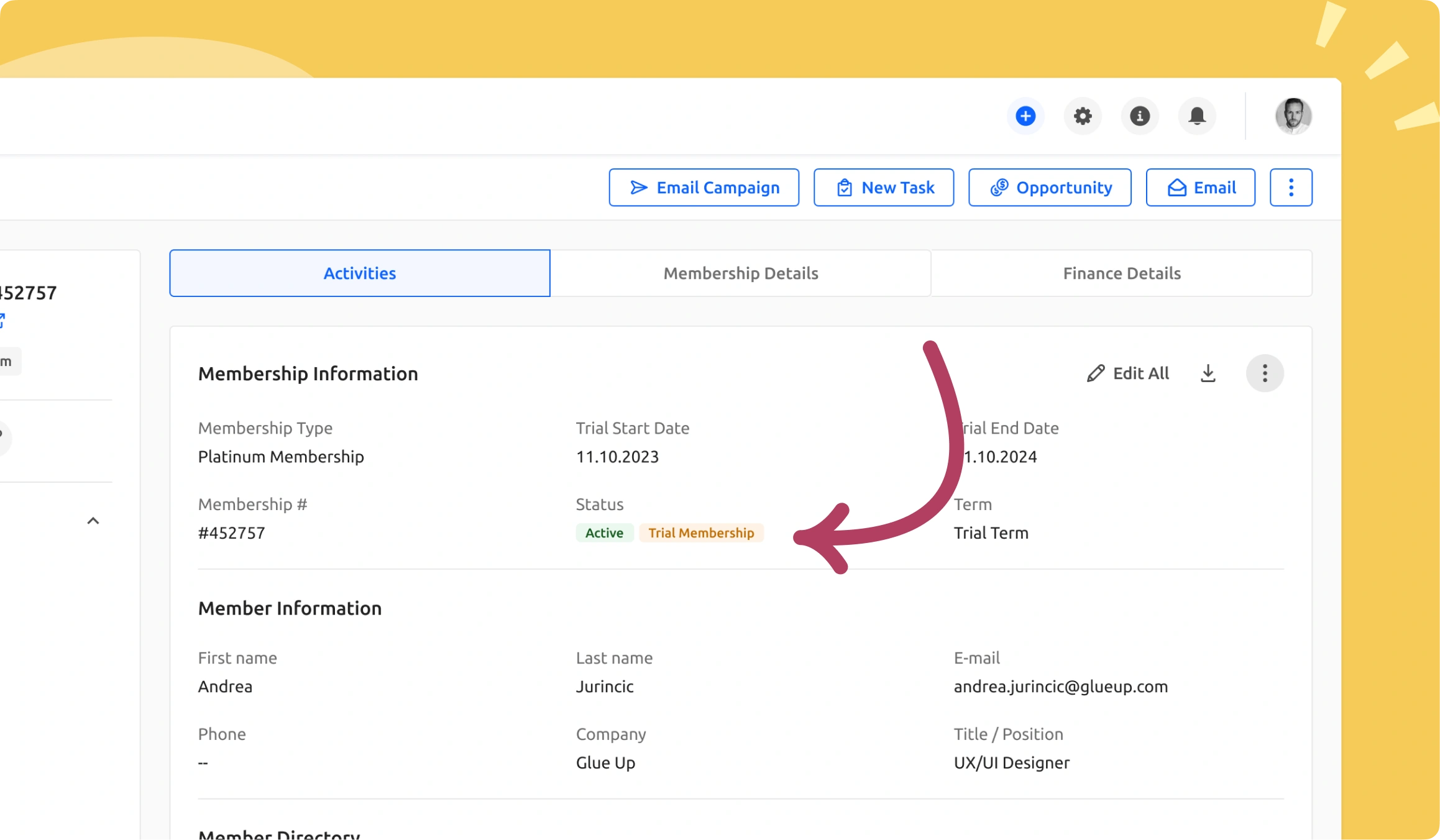Click the Email button
This screenshot has height=840, width=1440.
pyautogui.click(x=1201, y=188)
